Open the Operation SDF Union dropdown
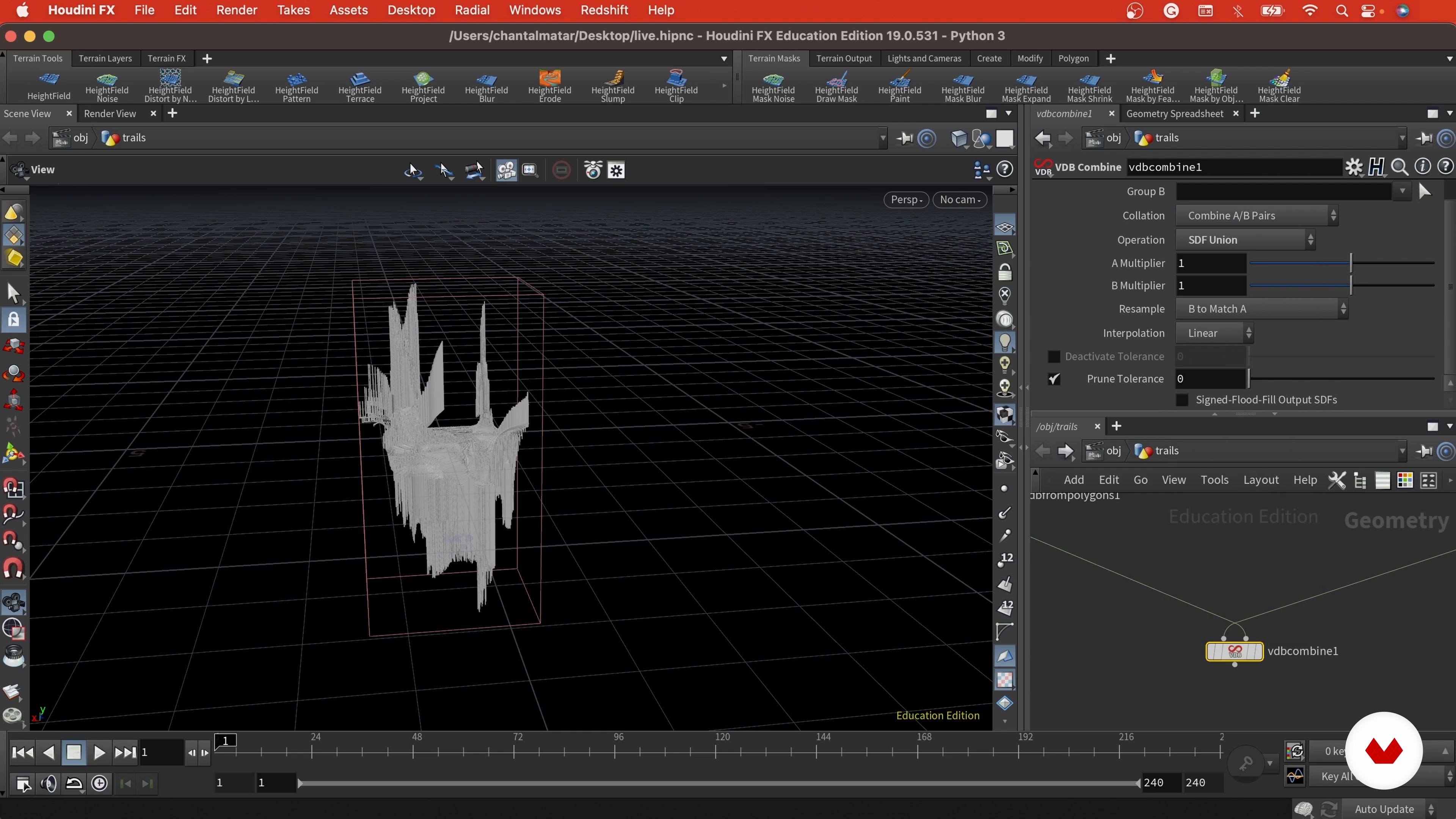This screenshot has height=819, width=1456. (1245, 240)
